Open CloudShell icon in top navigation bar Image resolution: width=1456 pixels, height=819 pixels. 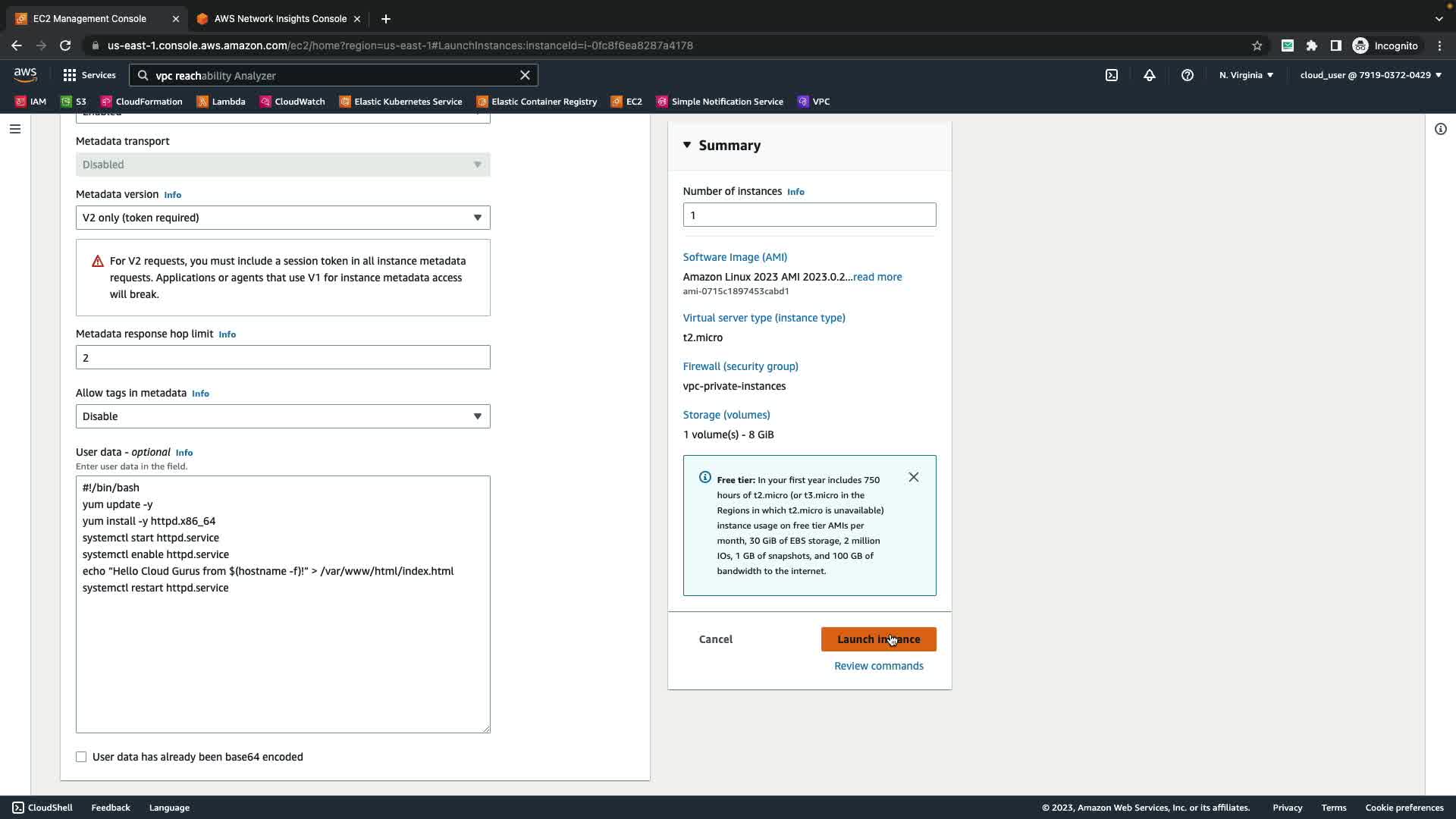(x=1111, y=75)
